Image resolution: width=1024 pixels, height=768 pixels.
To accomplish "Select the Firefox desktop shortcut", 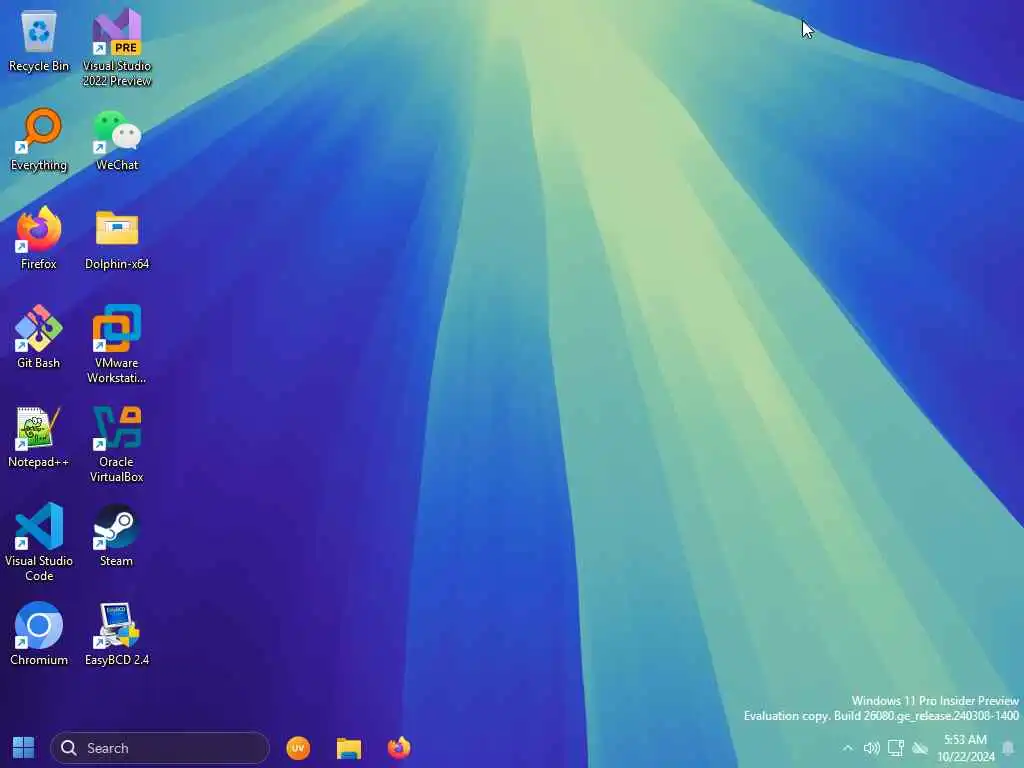I will click(39, 238).
